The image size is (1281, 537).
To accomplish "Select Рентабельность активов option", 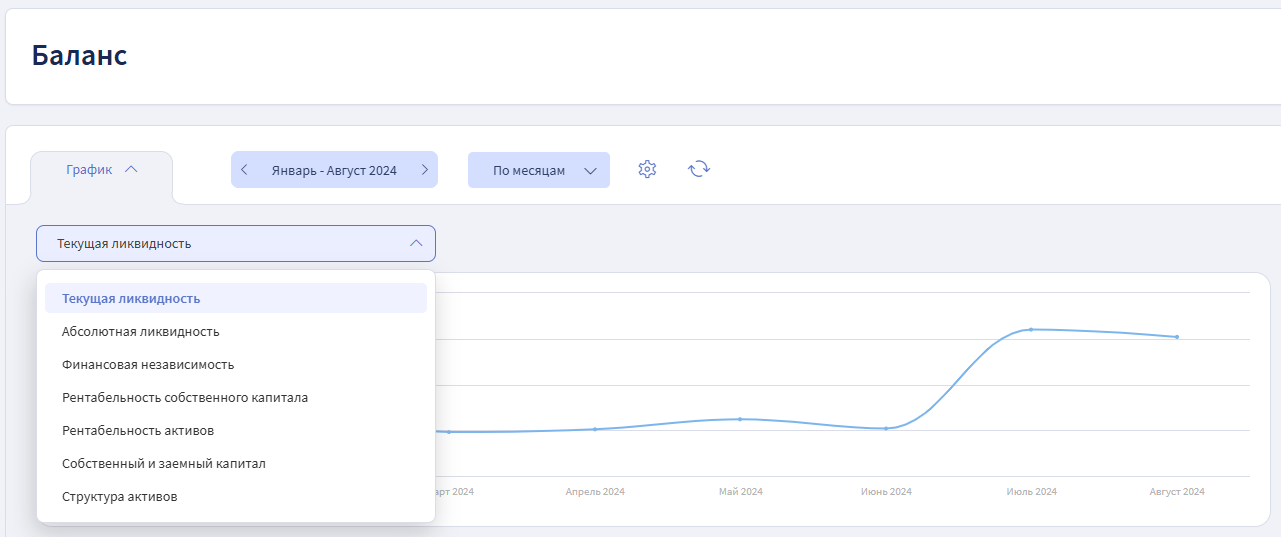I will pyautogui.click(x=138, y=431).
